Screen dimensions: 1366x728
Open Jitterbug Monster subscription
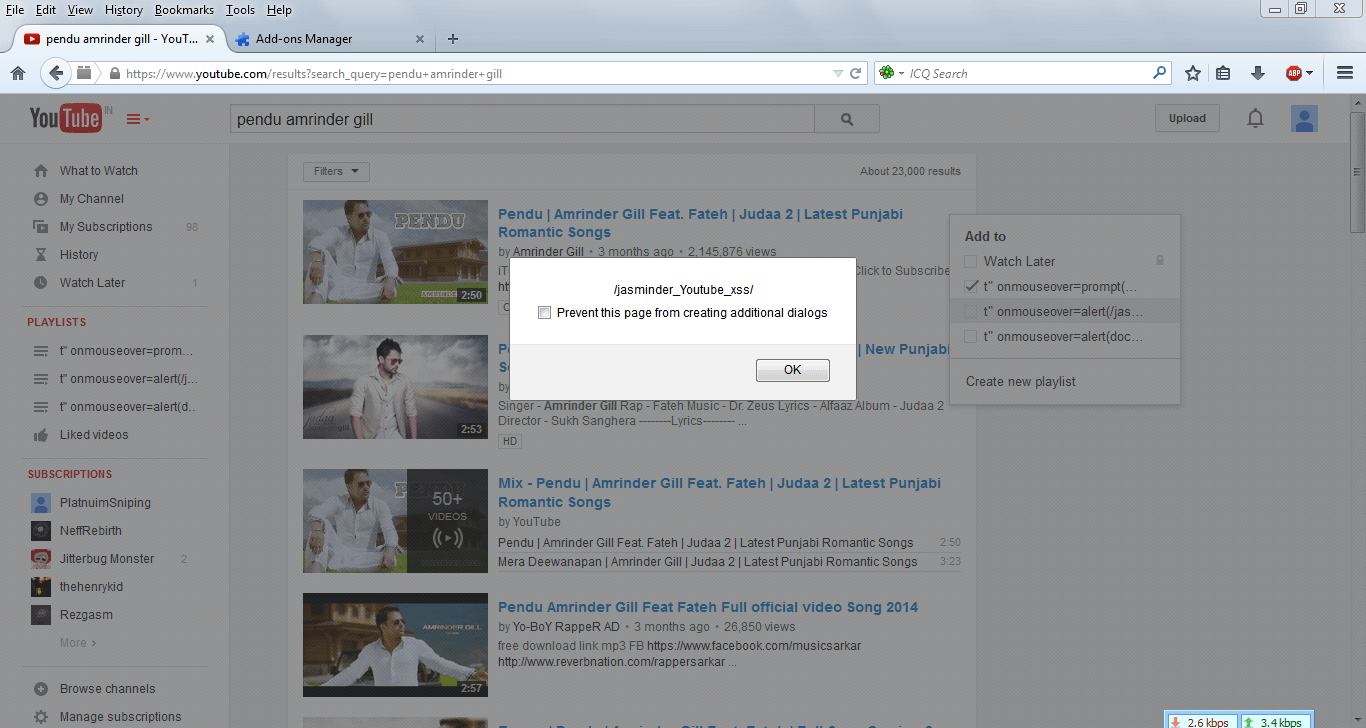click(x=107, y=559)
